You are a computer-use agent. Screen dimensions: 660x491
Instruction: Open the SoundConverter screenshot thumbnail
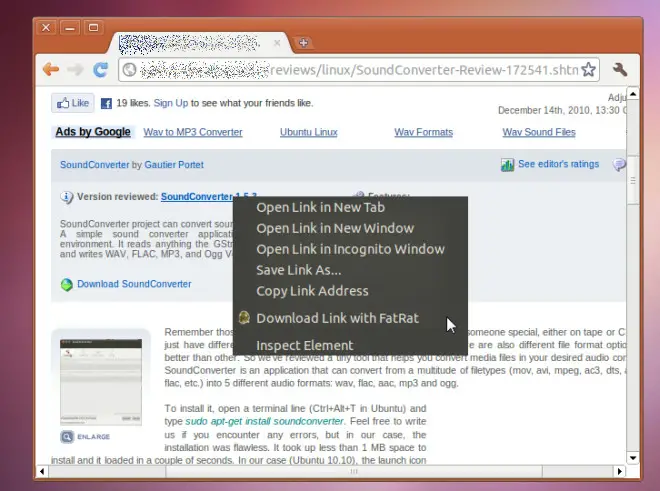(x=101, y=382)
